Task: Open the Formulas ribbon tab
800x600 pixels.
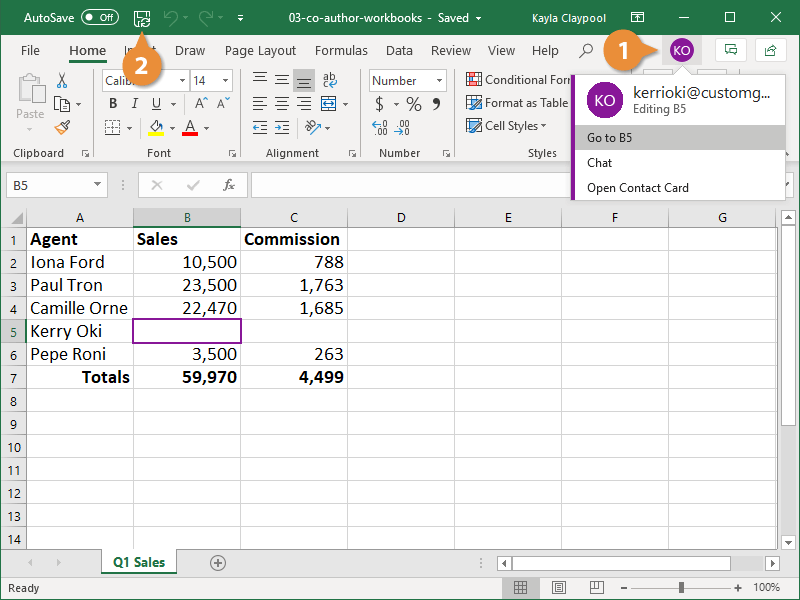Action: tap(341, 51)
